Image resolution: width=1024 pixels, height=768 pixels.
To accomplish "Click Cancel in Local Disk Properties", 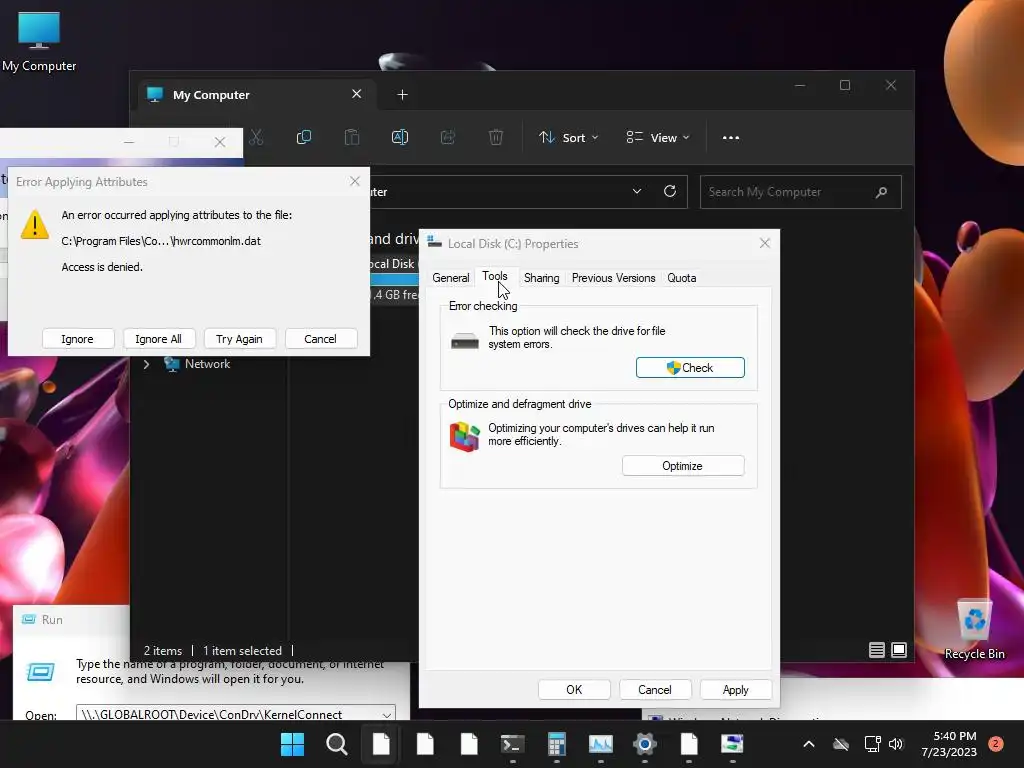I will point(654,690).
